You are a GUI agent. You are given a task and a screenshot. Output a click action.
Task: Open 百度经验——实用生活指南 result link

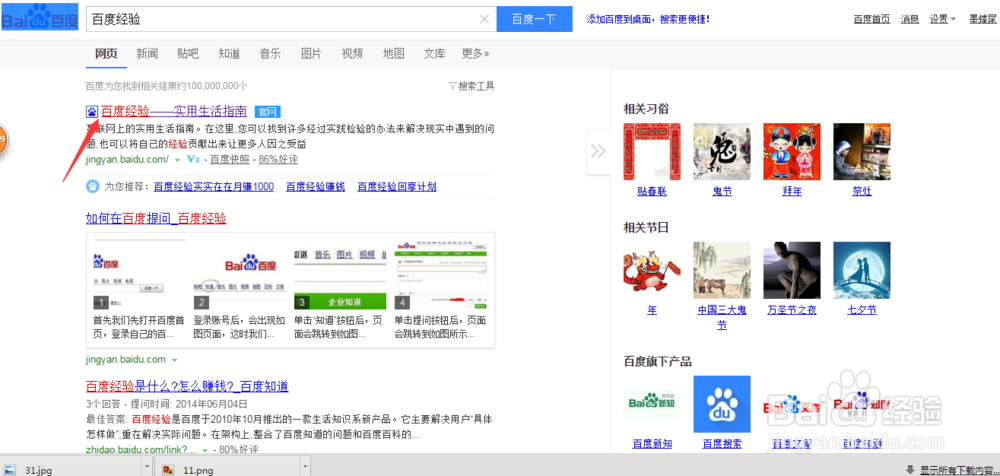(173, 112)
